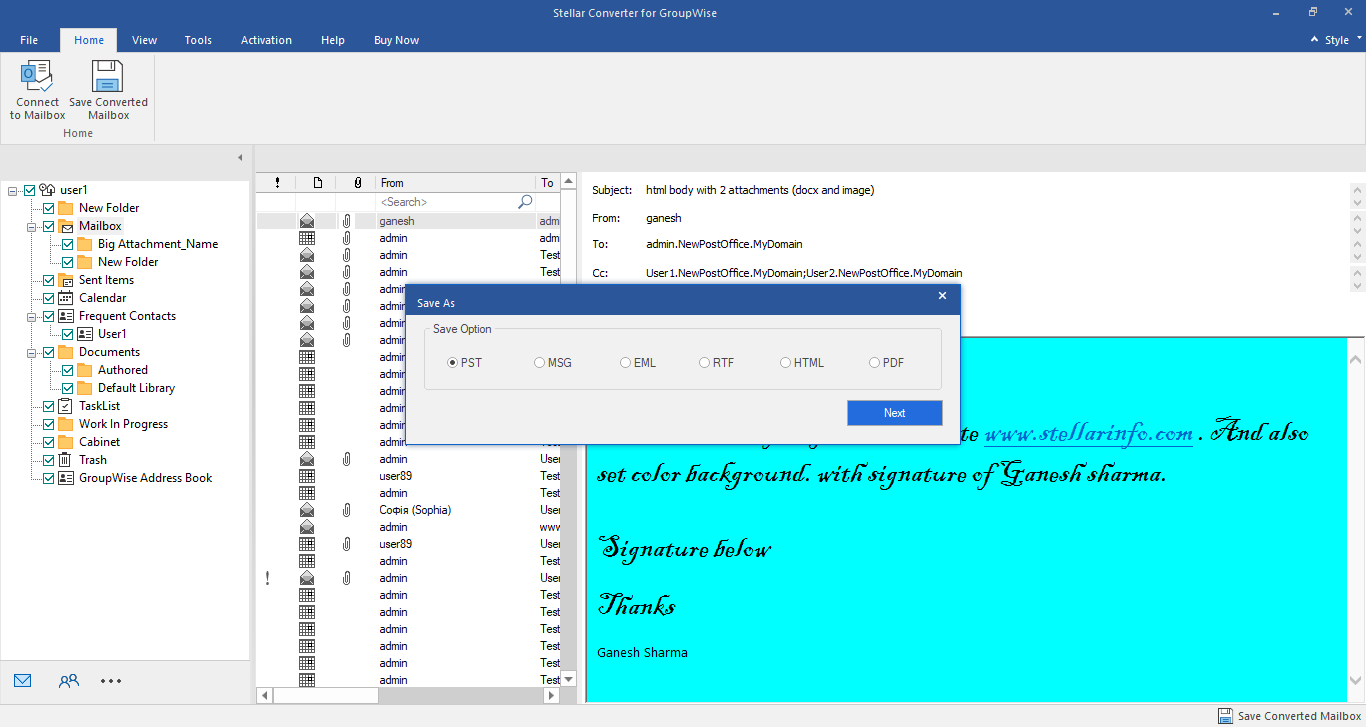The width and height of the screenshot is (1366, 727).
Task: Sort messages by the From column header
Action: click(456, 183)
